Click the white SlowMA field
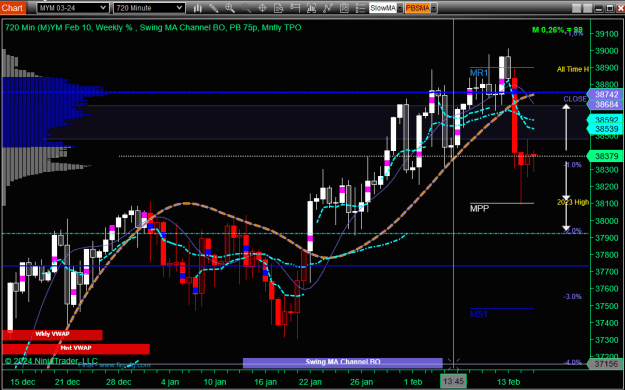Image resolution: width=625 pixels, height=390 pixels. tap(383, 8)
